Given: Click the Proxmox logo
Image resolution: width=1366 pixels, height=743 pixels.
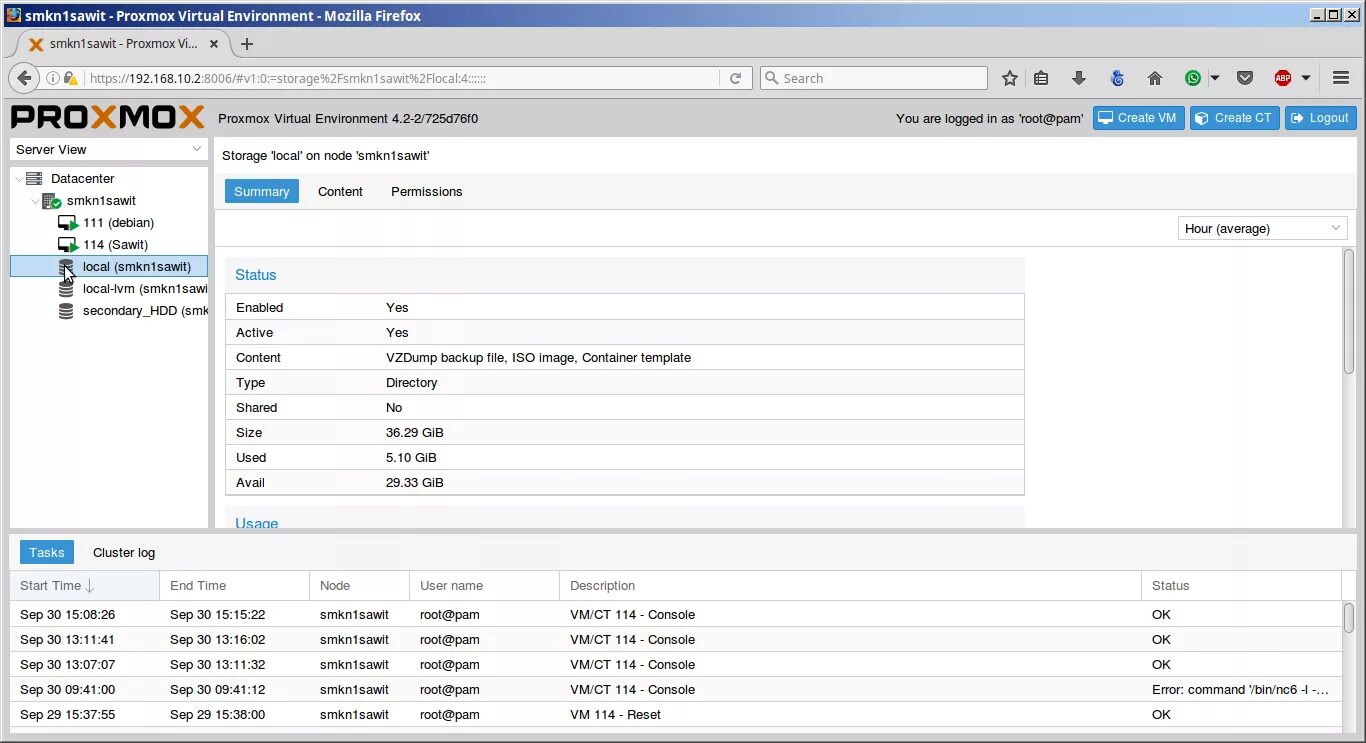Looking at the screenshot, I should click(108, 118).
